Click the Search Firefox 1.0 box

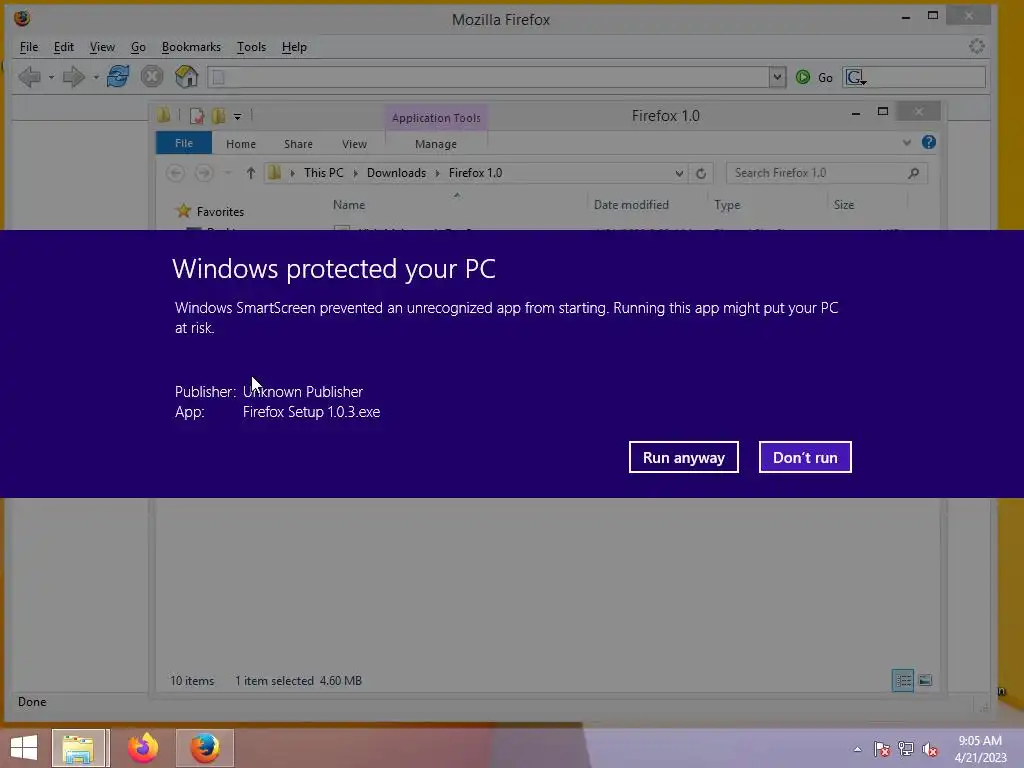pyautogui.click(x=826, y=173)
